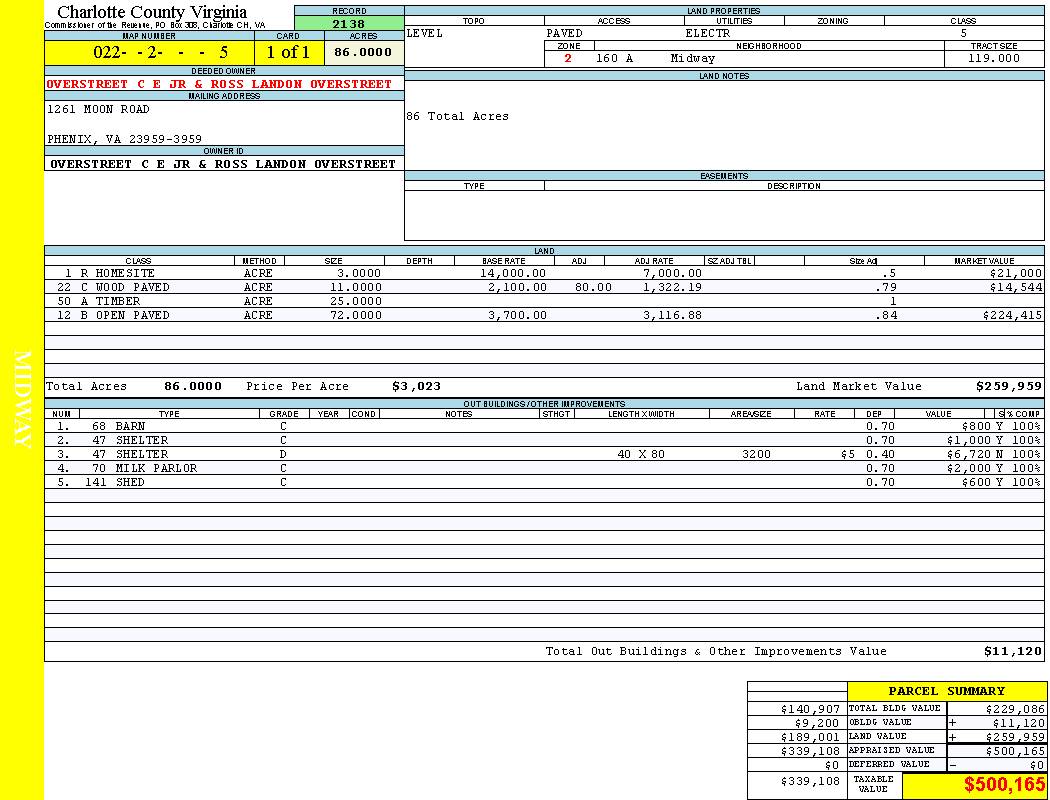
Task: Click the Midway neighborhood value
Action: (693, 58)
